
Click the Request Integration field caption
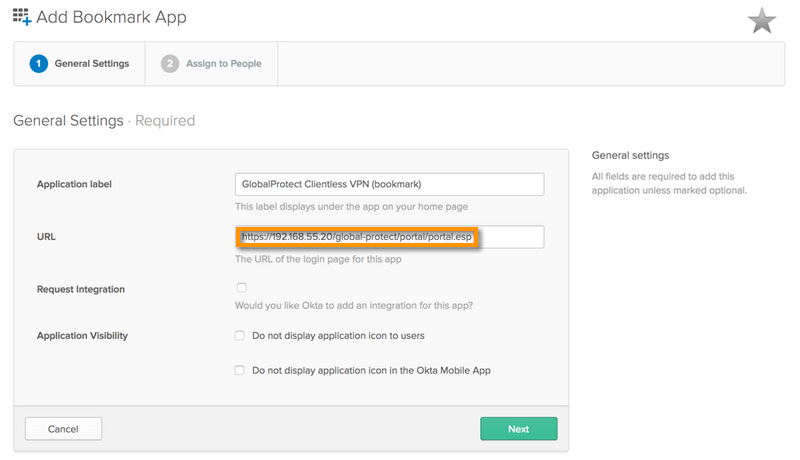pos(81,289)
